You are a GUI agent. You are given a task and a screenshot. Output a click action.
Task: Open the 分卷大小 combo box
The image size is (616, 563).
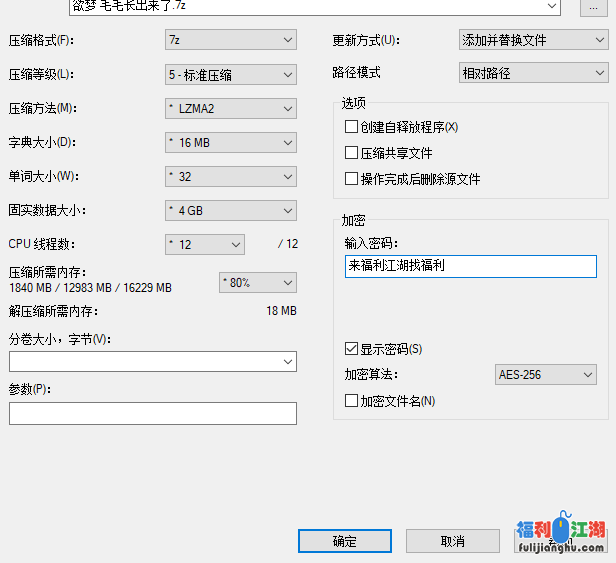(x=153, y=361)
